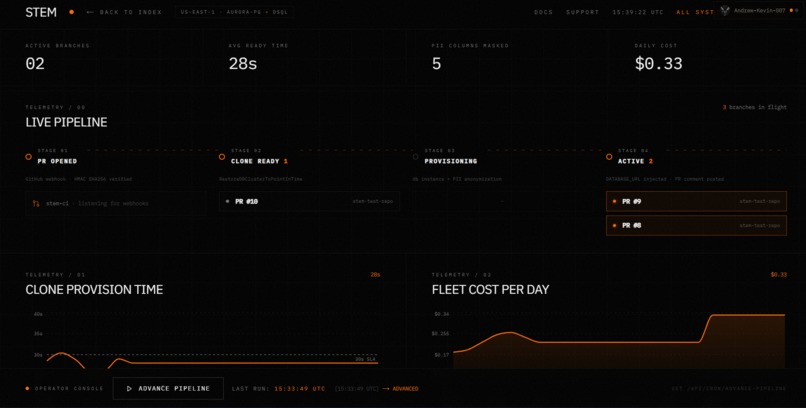Click the Last Run 15:33:49 UTC timestamp
Viewport: 806px width, 408px height.
point(300,389)
